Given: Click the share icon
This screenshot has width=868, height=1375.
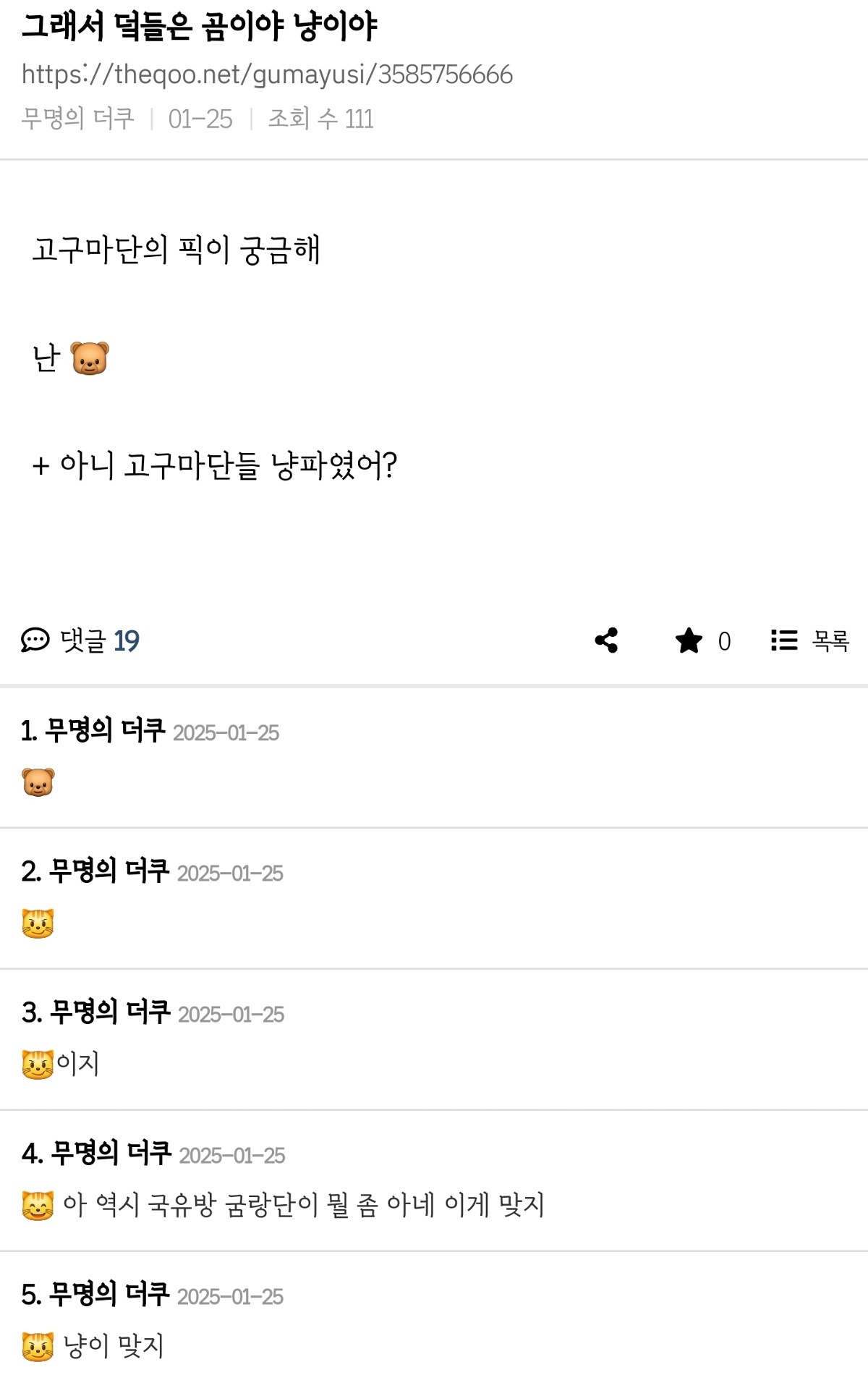Looking at the screenshot, I should tap(606, 640).
